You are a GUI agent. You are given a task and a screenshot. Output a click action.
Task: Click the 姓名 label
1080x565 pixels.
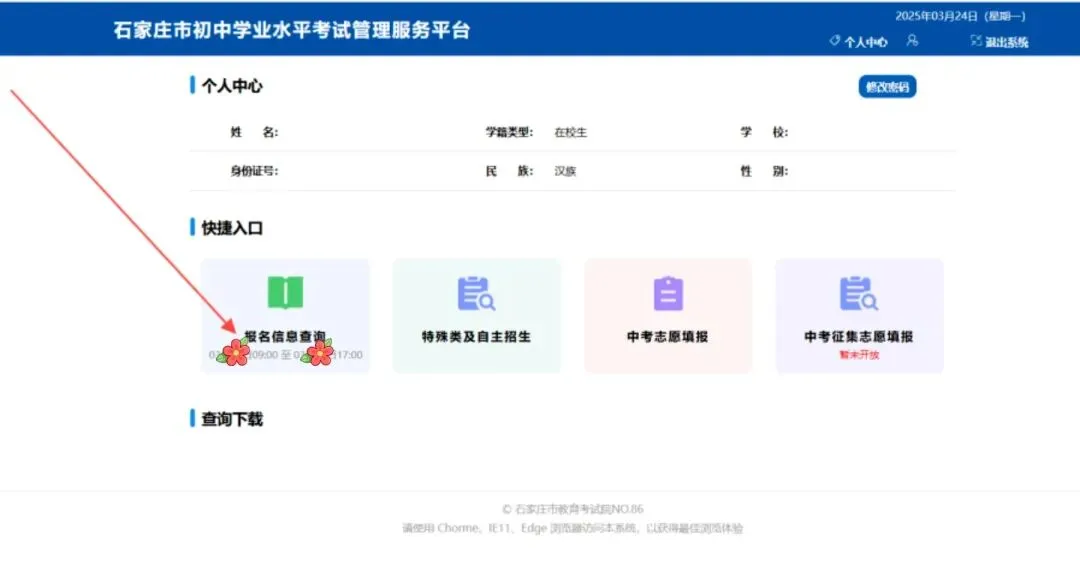(254, 132)
